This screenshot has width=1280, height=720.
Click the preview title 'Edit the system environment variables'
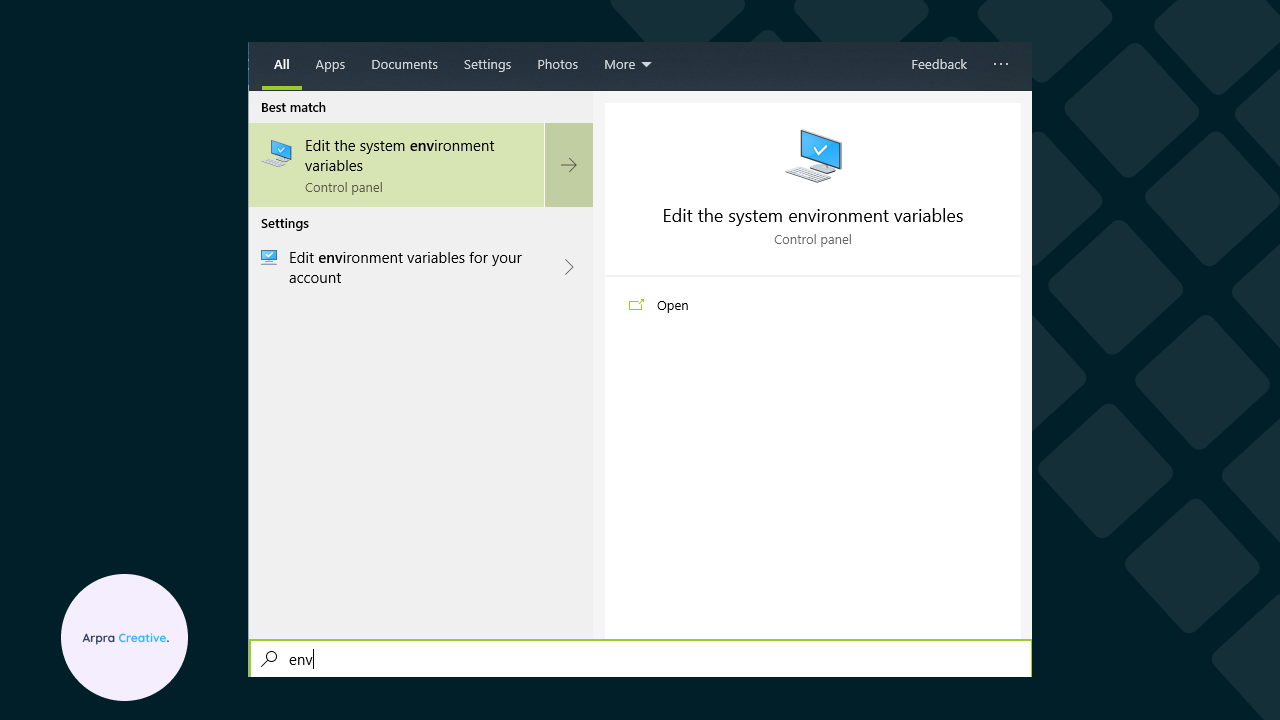click(x=812, y=216)
